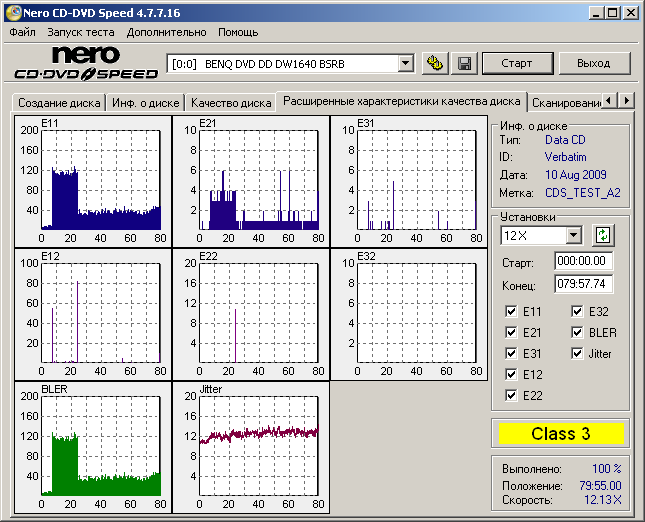This screenshot has width=645, height=522.
Task: Click the Nero app icon in title bar
Action: pyautogui.click(x=12, y=12)
